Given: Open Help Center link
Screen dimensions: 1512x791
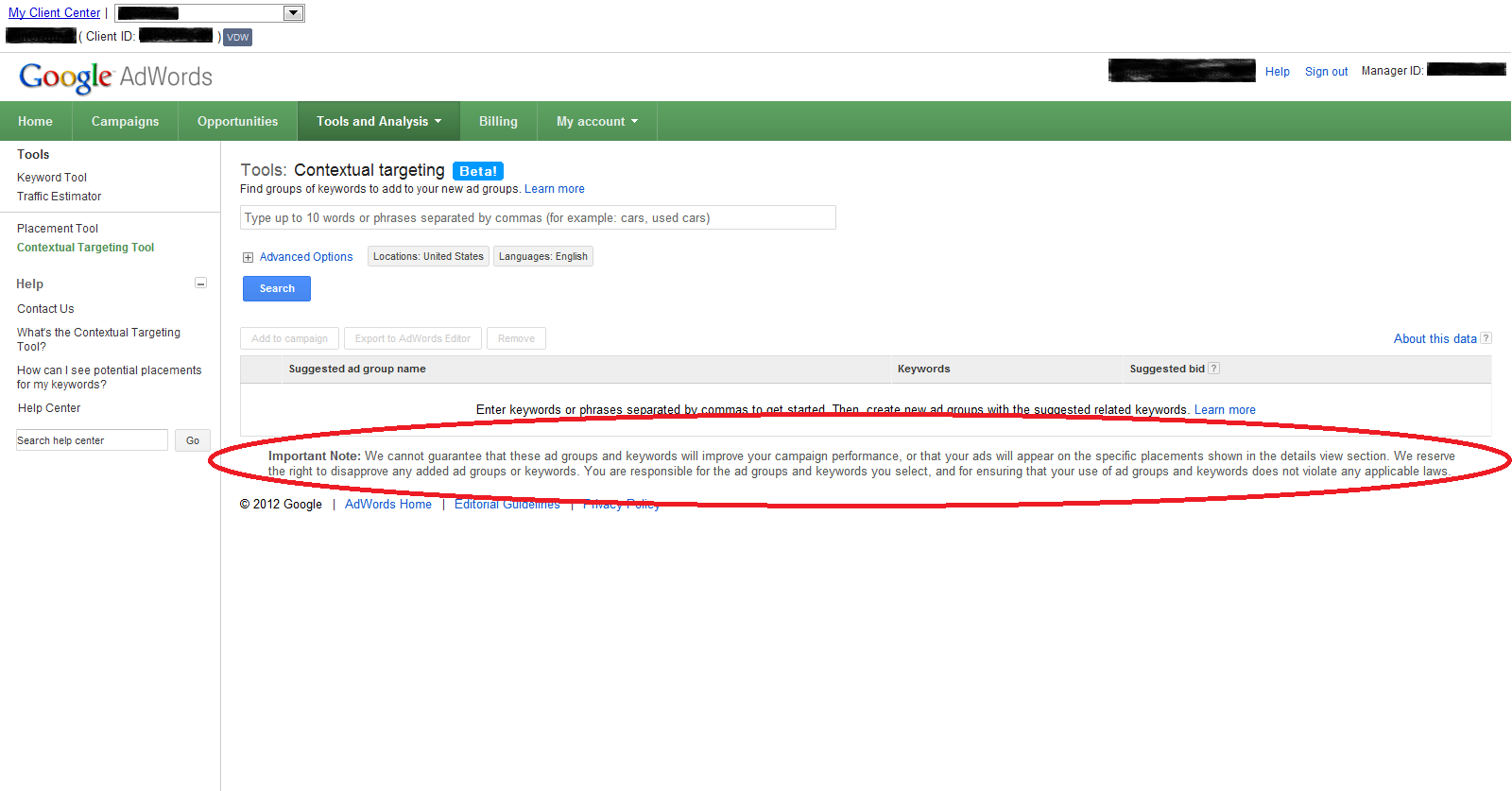Looking at the screenshot, I should [x=49, y=408].
